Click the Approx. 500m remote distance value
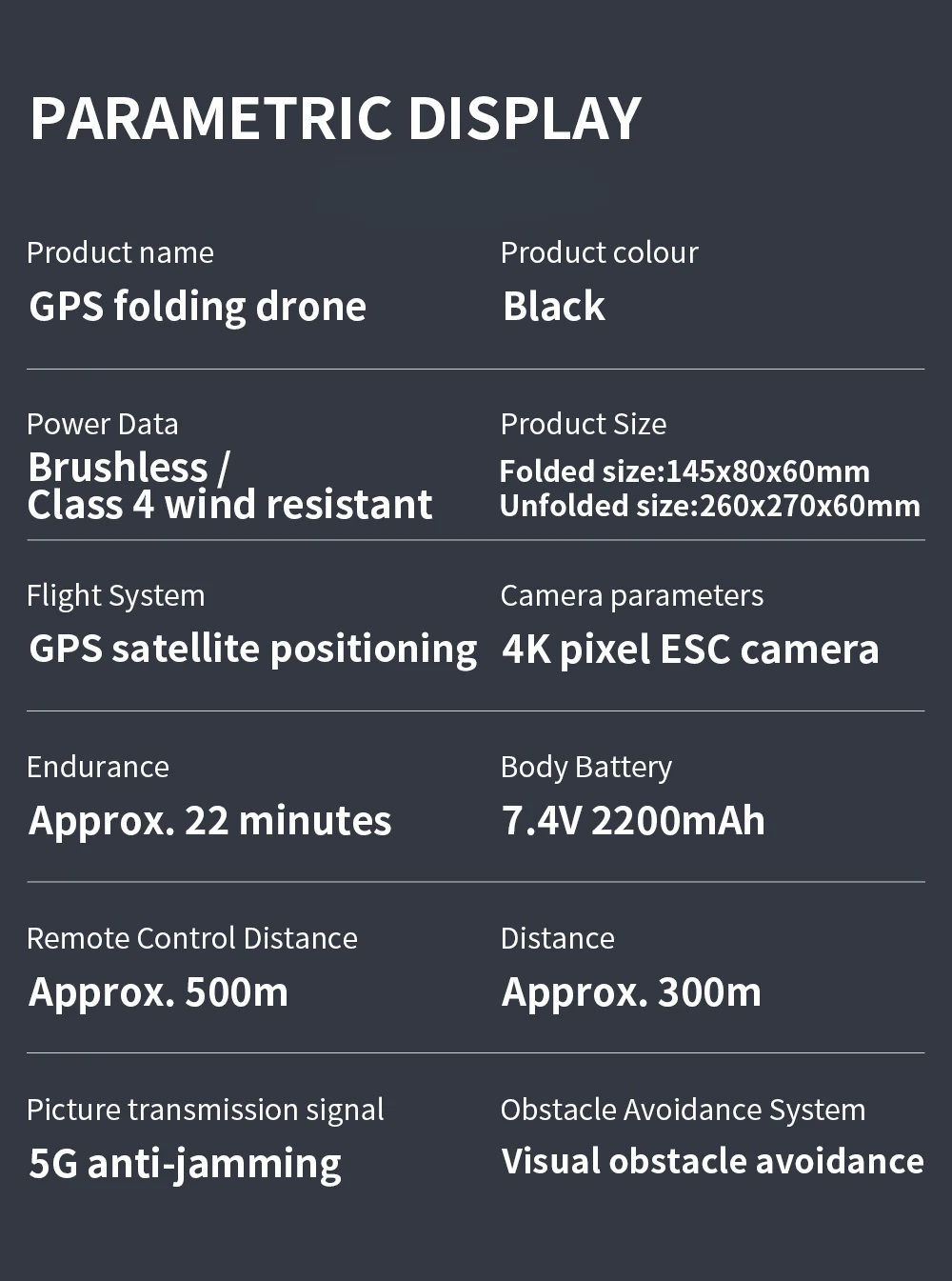The image size is (952, 1281). click(x=158, y=993)
